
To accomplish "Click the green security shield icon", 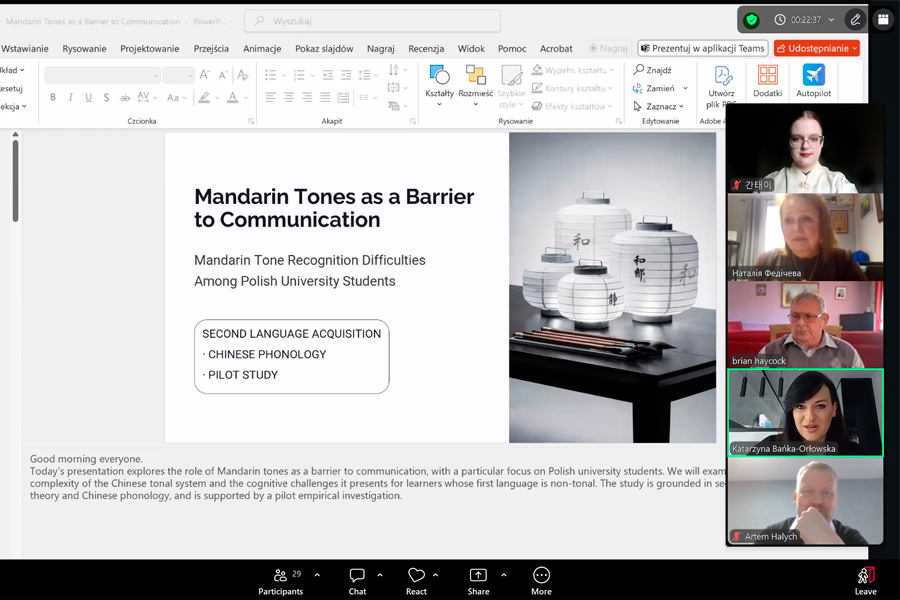I will pos(752,20).
